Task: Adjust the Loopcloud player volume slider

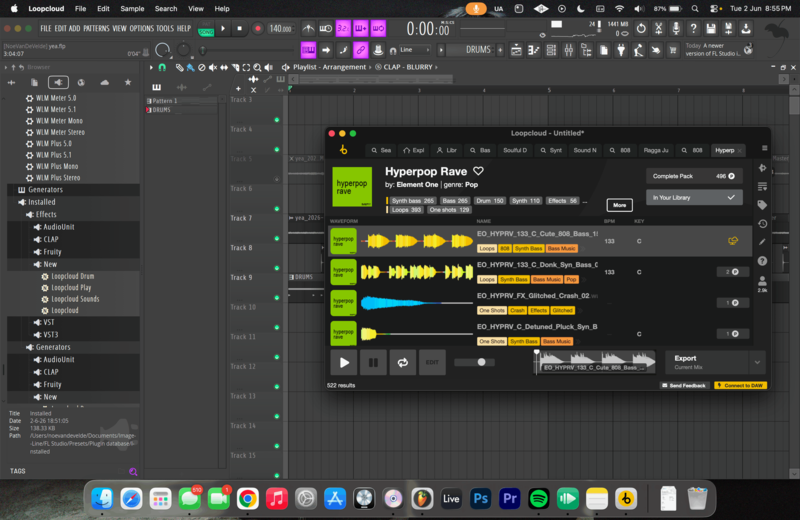Action: pos(474,362)
